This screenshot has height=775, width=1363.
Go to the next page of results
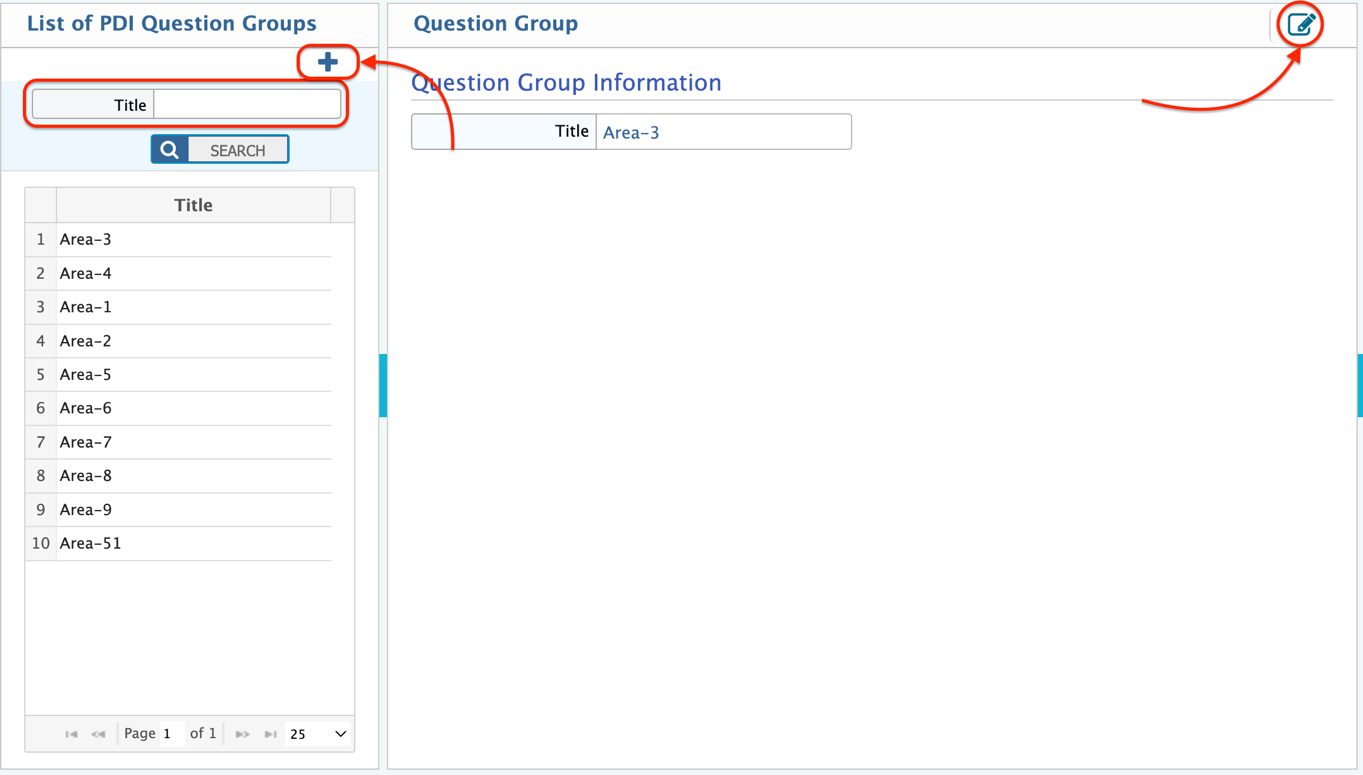(242, 734)
